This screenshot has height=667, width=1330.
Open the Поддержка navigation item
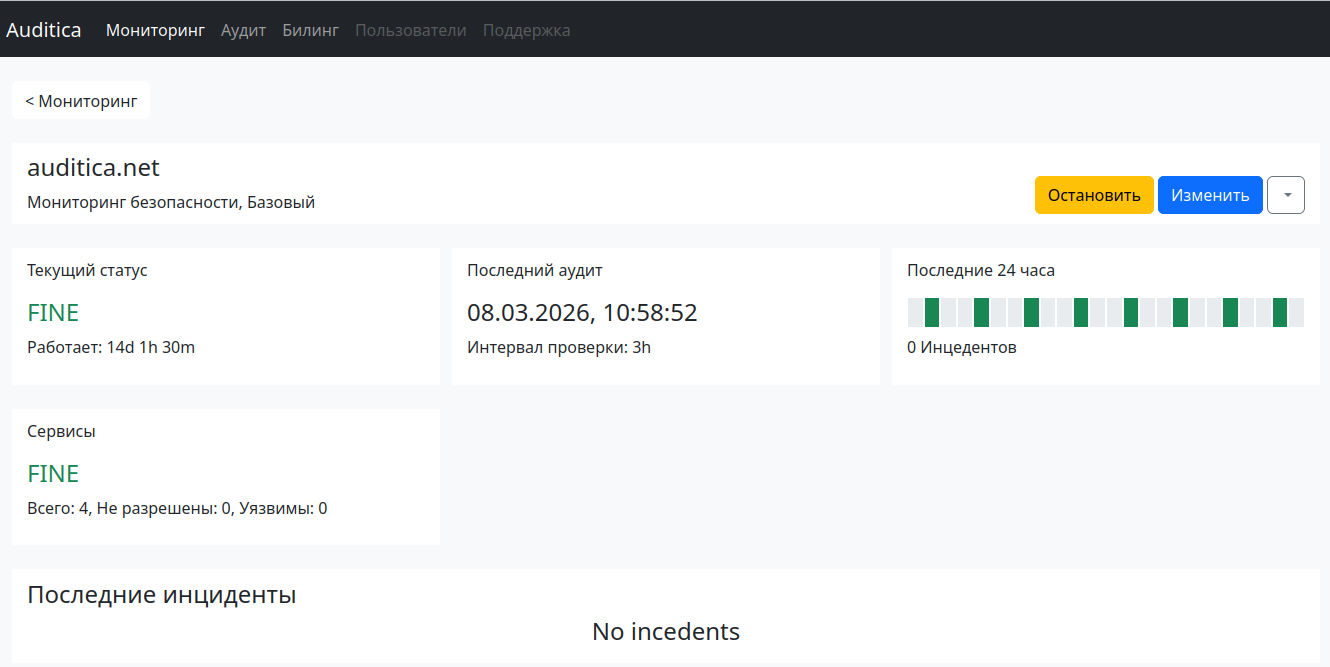[x=526, y=30]
